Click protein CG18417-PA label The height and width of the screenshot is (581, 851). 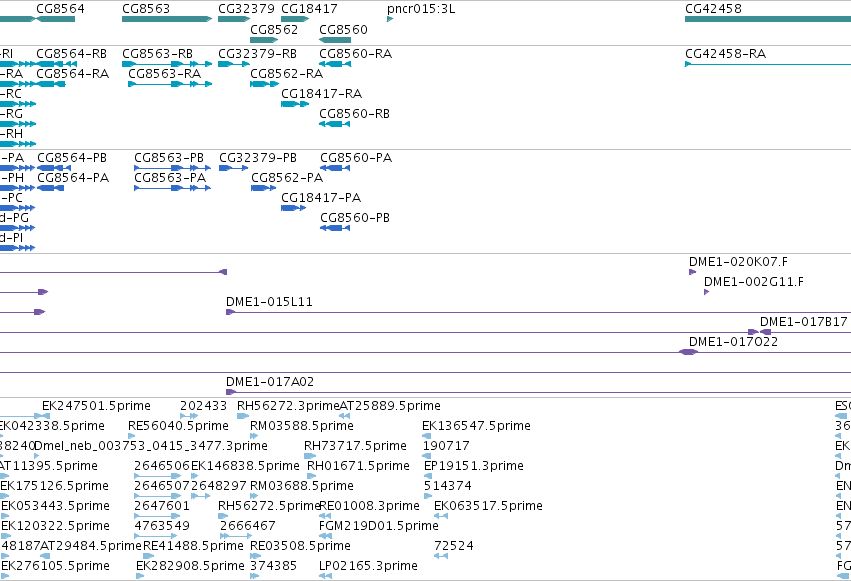point(321,197)
